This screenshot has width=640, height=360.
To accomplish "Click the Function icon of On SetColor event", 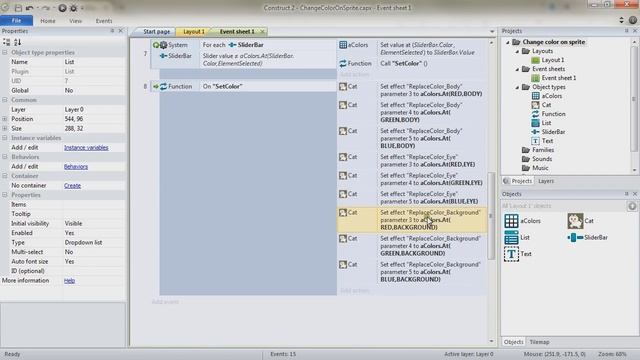I will coord(163,87).
